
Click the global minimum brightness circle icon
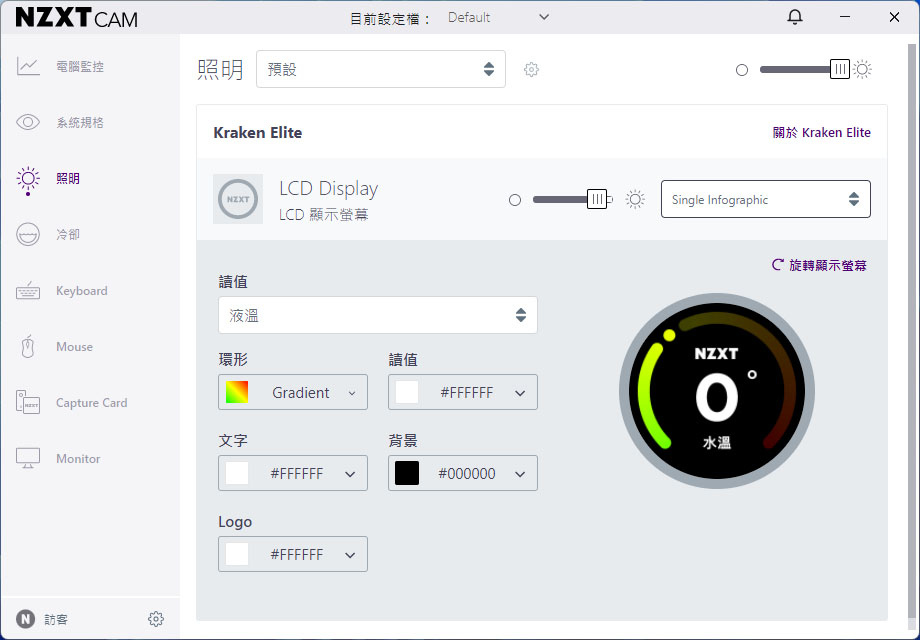coord(742,70)
